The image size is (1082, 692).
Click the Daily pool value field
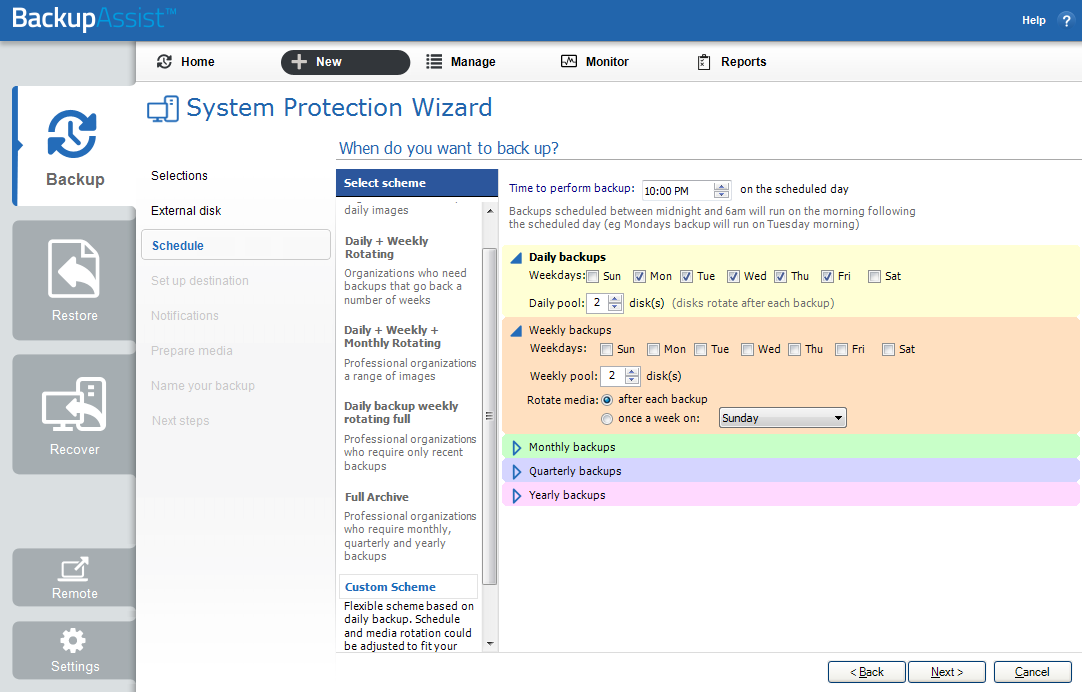(597, 303)
